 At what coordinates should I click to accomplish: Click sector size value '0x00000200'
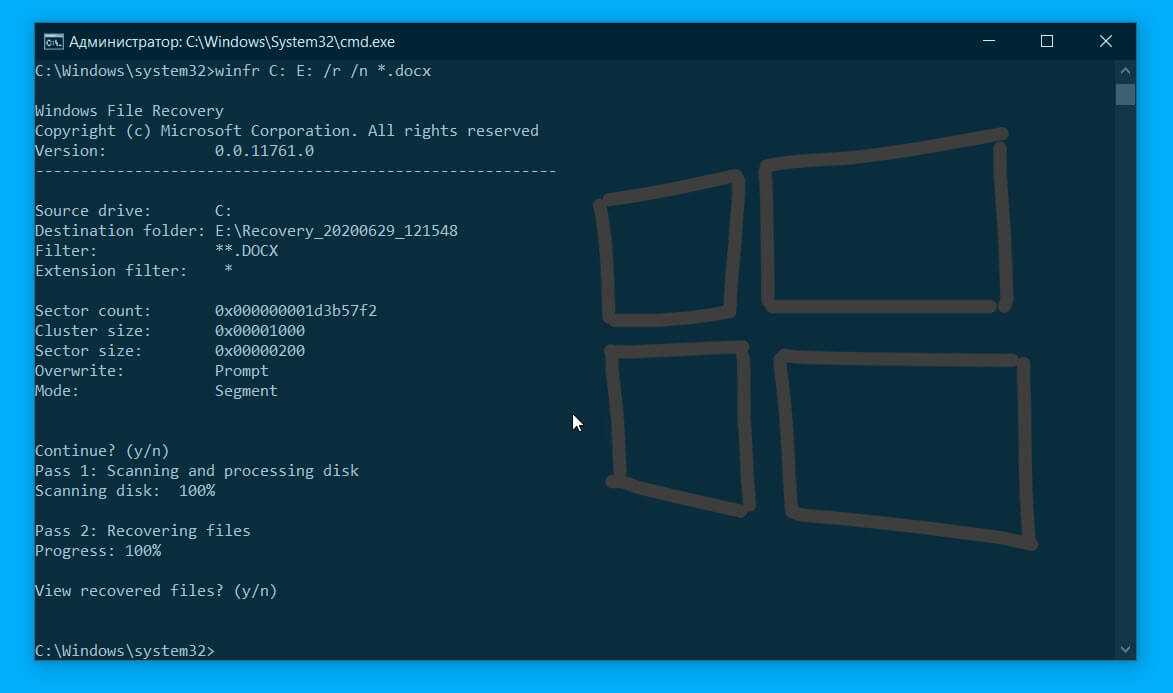tap(260, 351)
